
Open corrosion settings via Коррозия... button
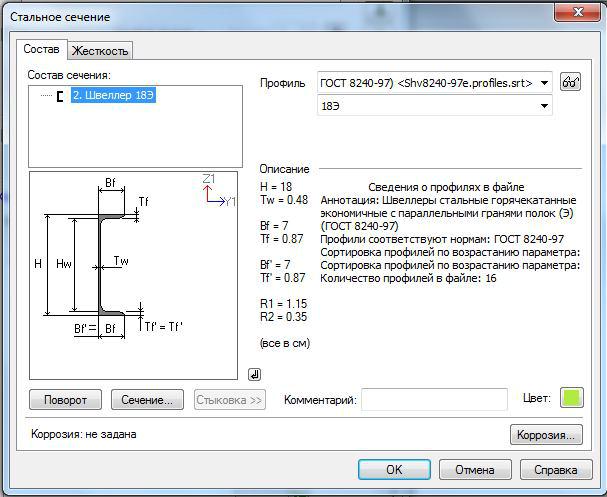click(x=545, y=435)
